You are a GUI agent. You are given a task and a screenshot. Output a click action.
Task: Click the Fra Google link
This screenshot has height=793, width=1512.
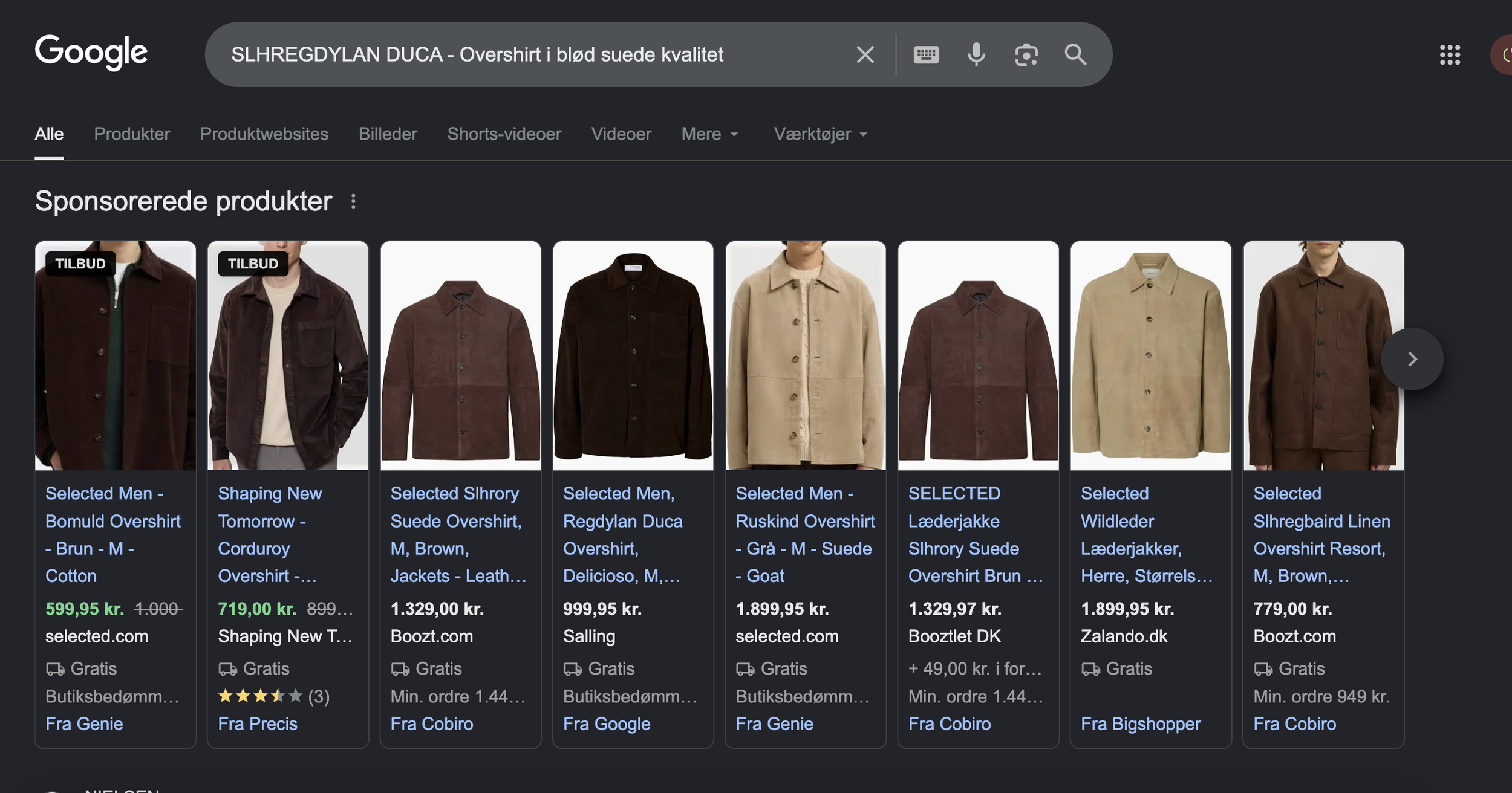click(607, 724)
